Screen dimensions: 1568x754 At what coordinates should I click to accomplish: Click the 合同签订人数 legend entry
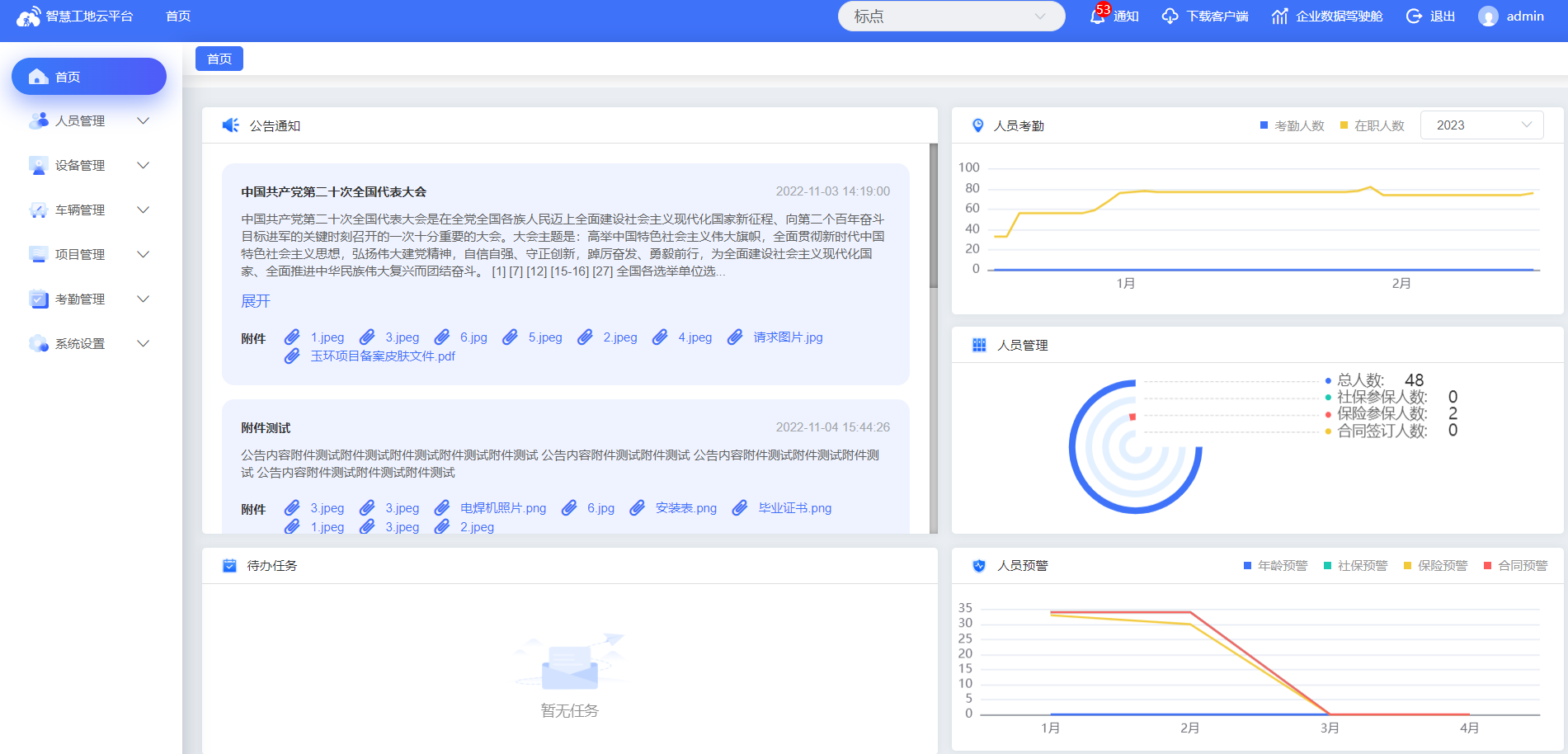pos(1391,431)
